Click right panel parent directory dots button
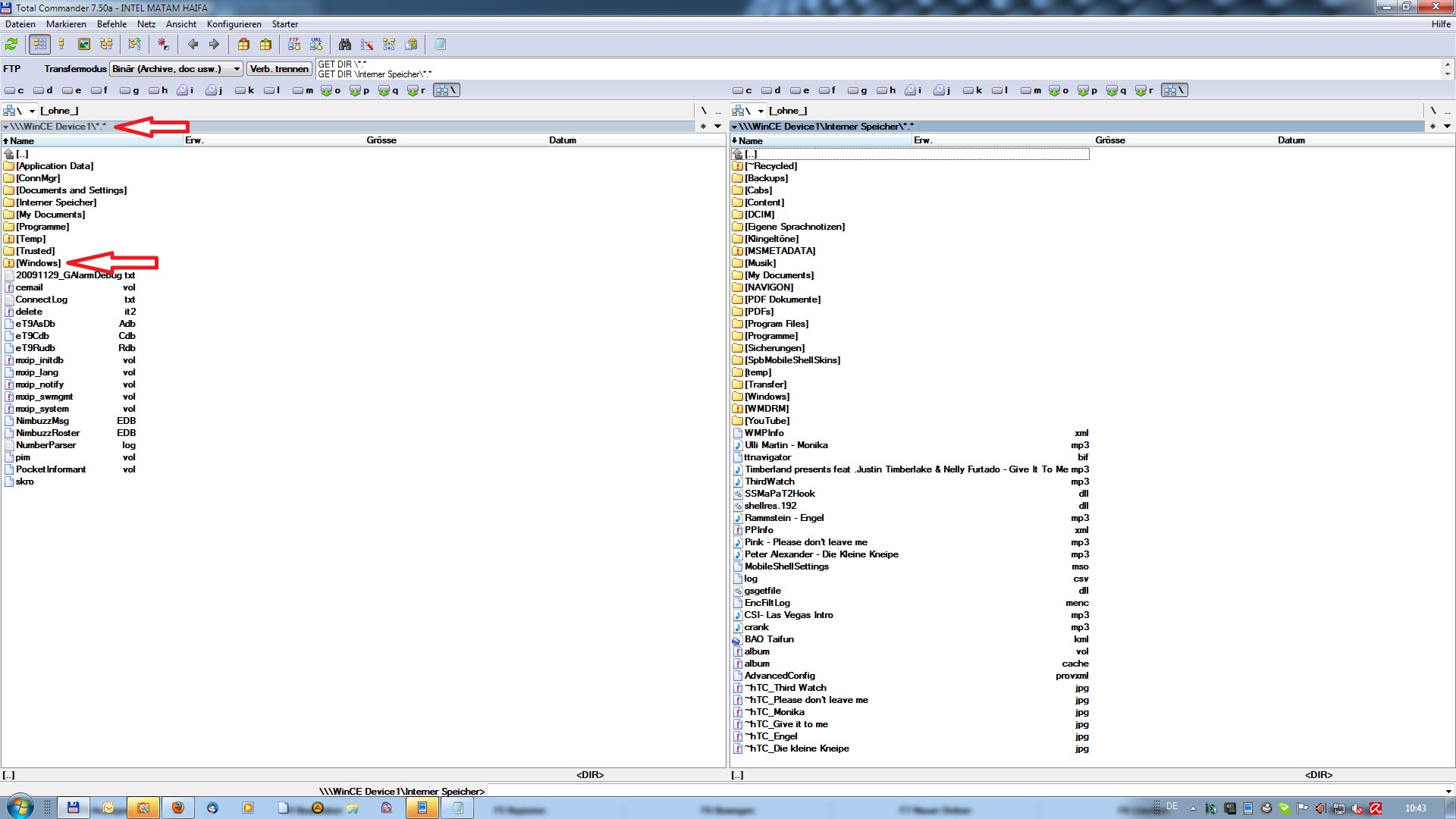The image size is (1456, 819). pos(1448,111)
